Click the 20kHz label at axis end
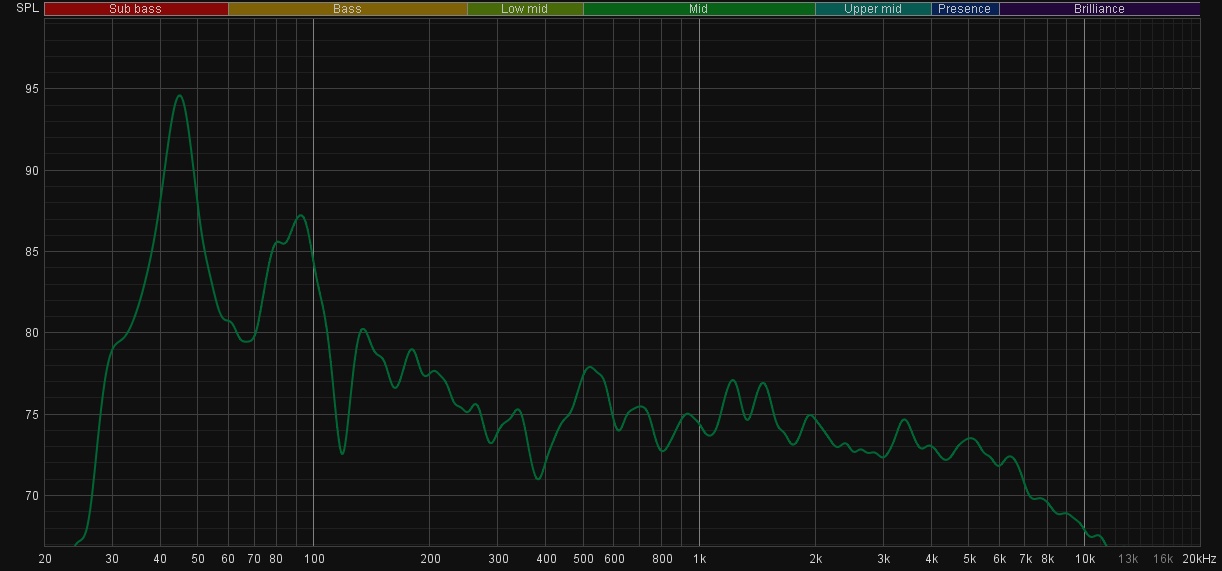 (1199, 559)
